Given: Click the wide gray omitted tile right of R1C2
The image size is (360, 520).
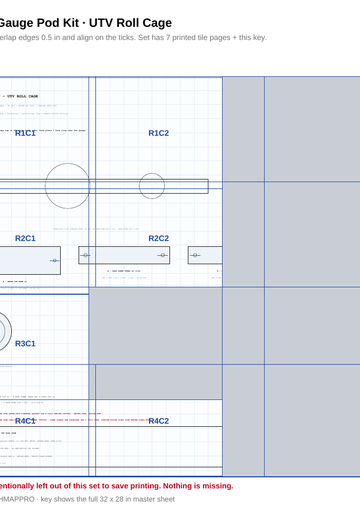Looking at the screenshot, I should point(312,129).
